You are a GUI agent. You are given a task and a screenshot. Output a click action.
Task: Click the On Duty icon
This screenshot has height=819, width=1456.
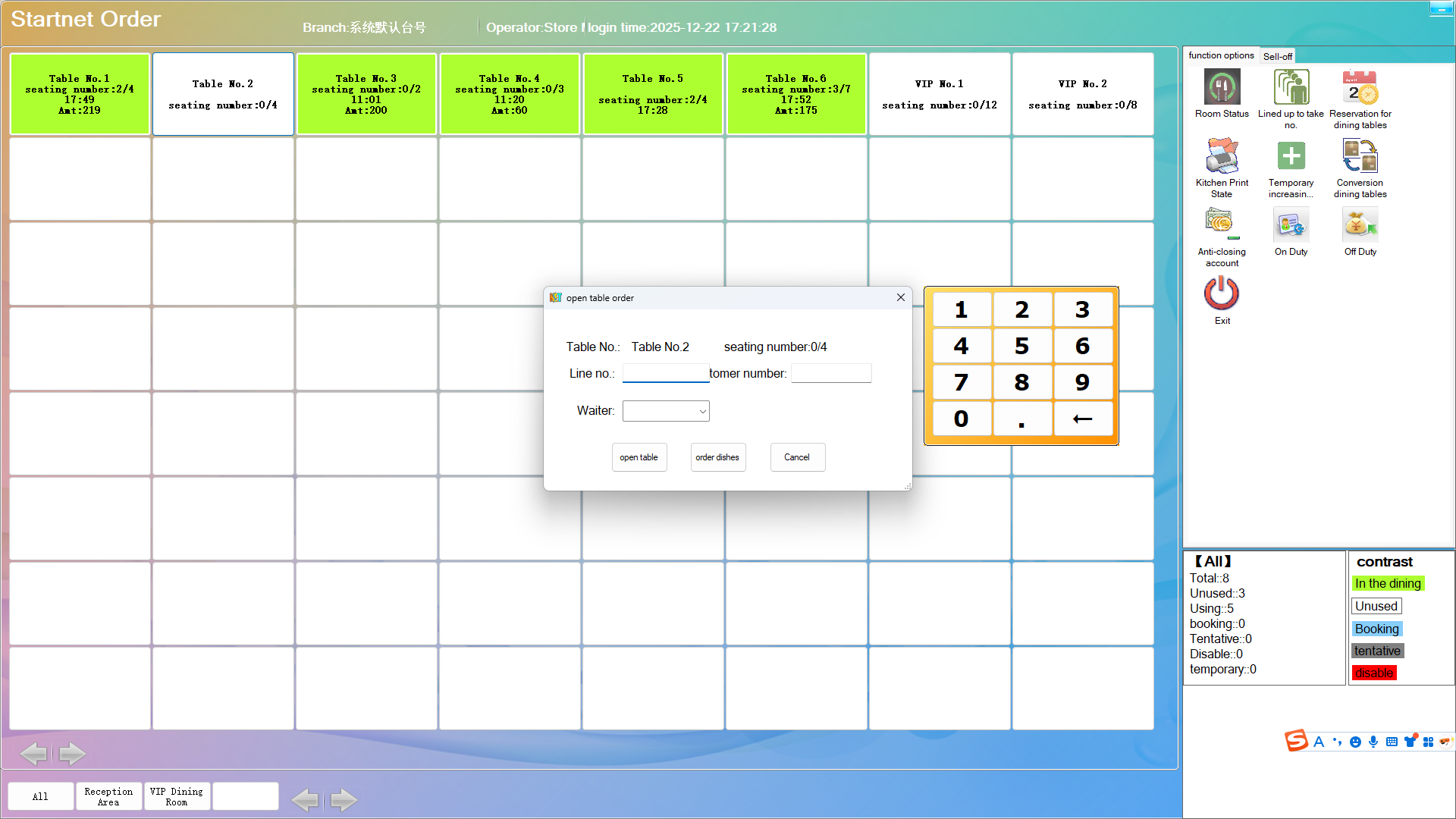(1291, 226)
